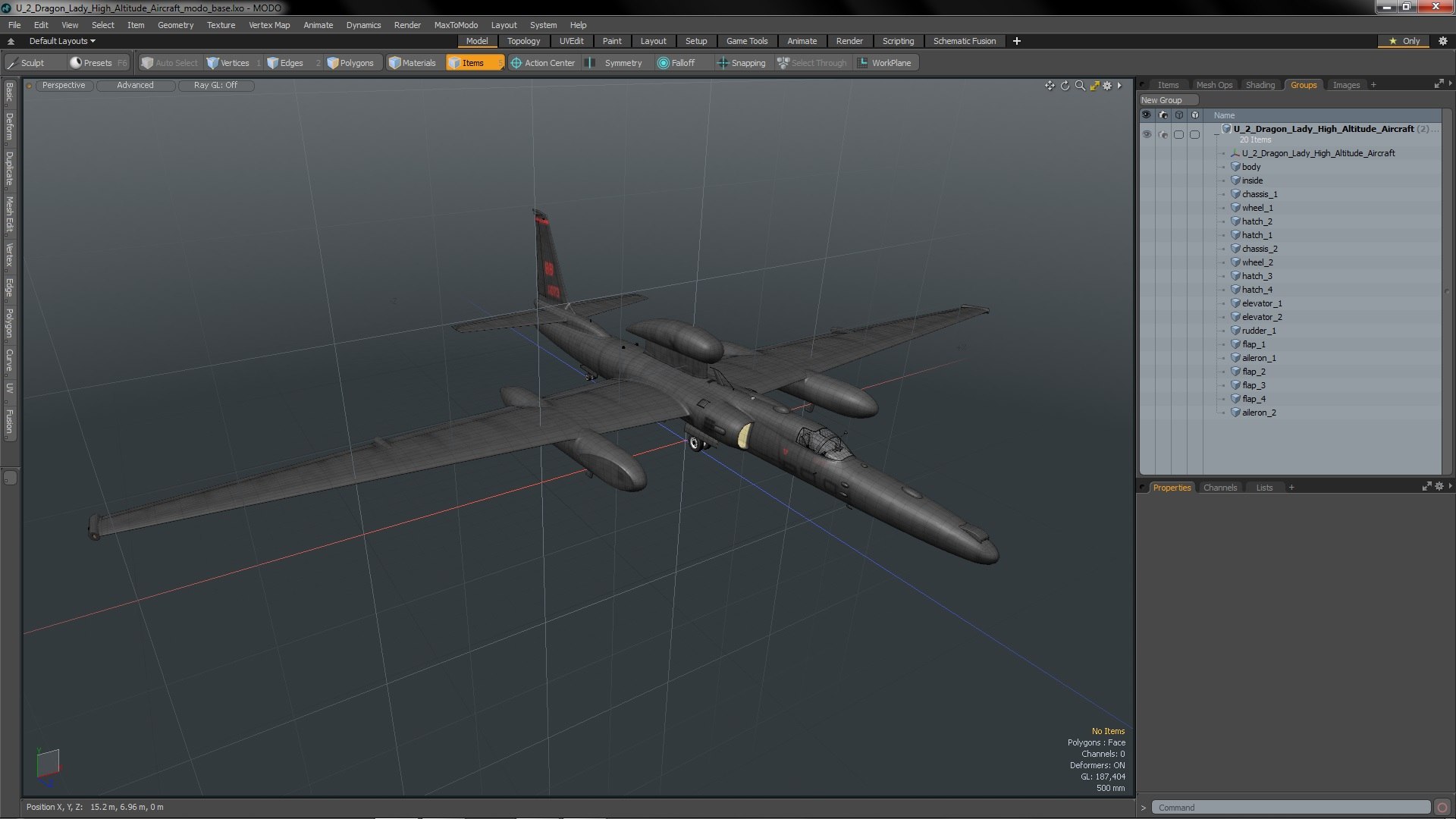The image size is (1456, 819).
Task: Activate Items selection mode
Action: click(x=474, y=63)
